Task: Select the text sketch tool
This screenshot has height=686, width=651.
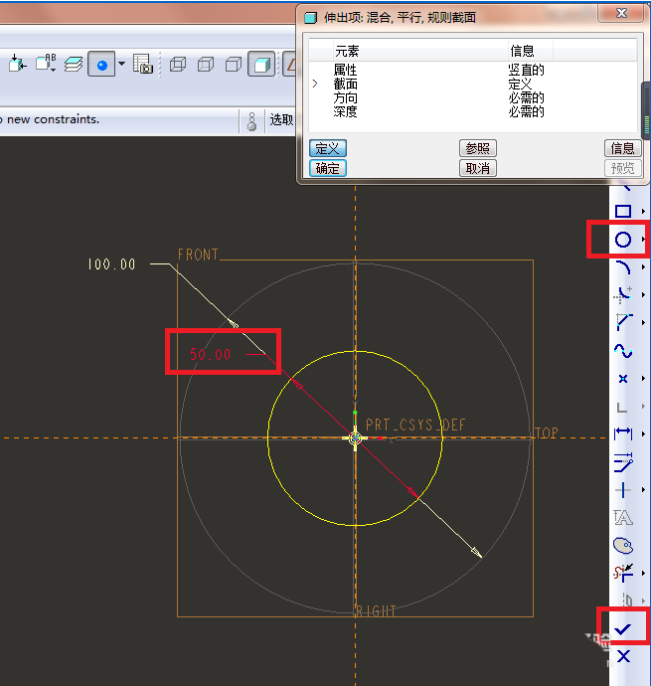Action: tap(622, 518)
